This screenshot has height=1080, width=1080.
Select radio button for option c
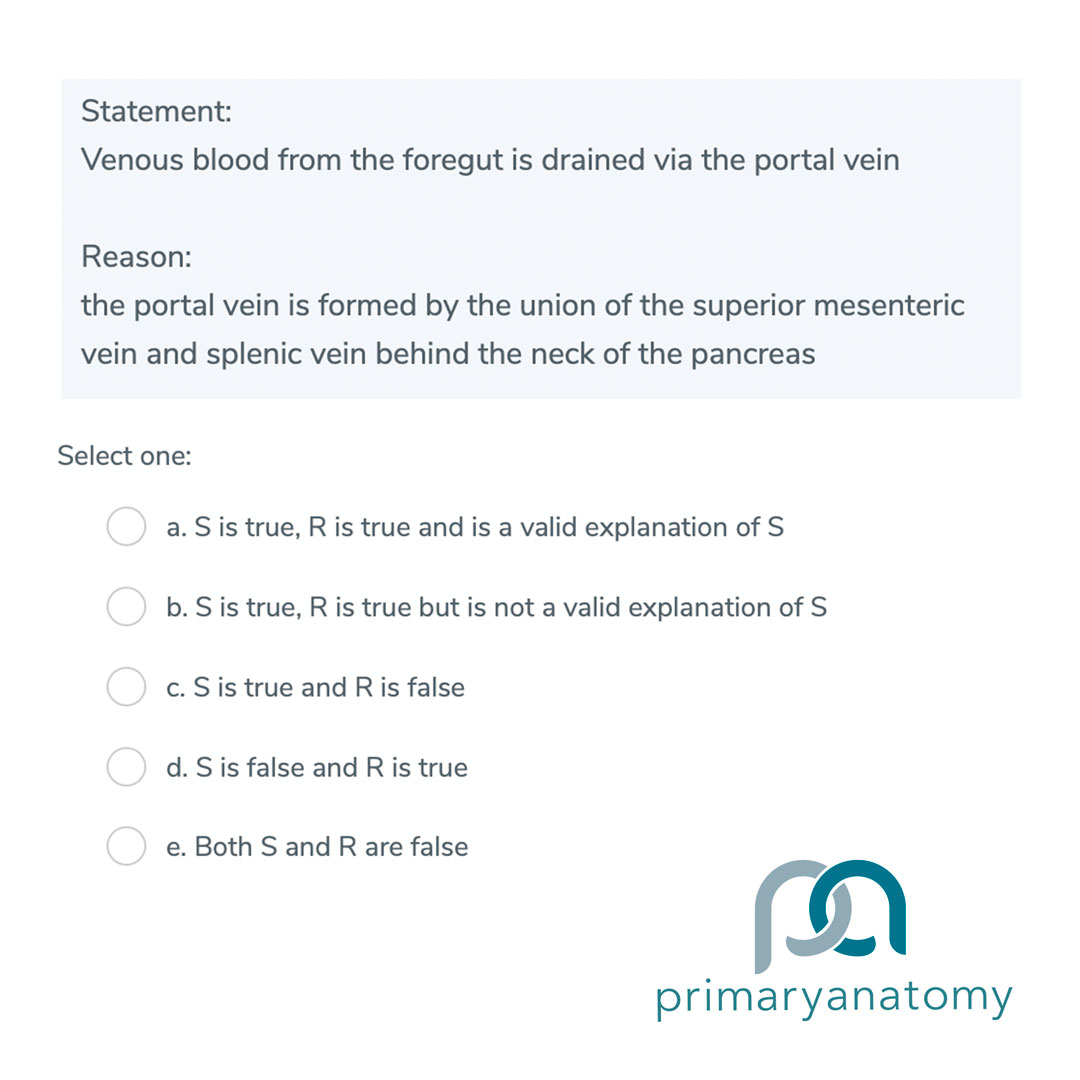point(126,687)
